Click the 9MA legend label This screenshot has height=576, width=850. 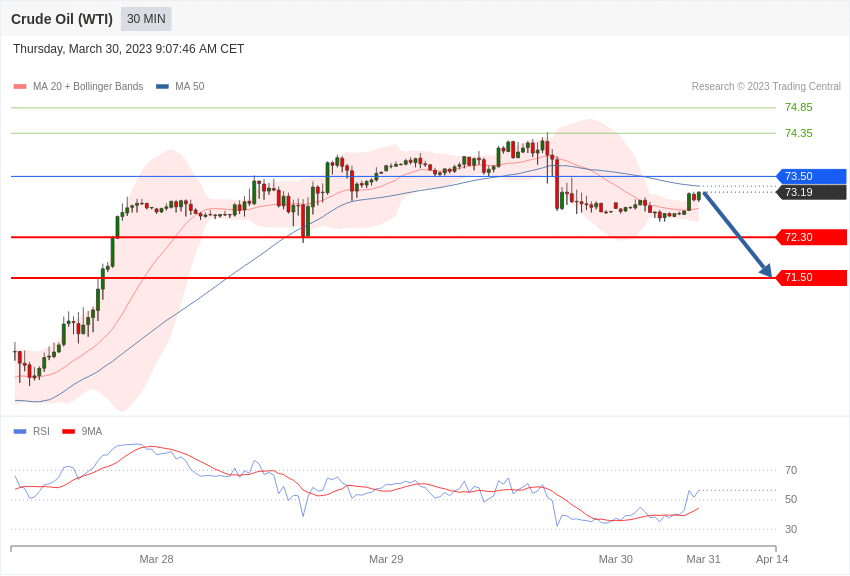coord(92,431)
